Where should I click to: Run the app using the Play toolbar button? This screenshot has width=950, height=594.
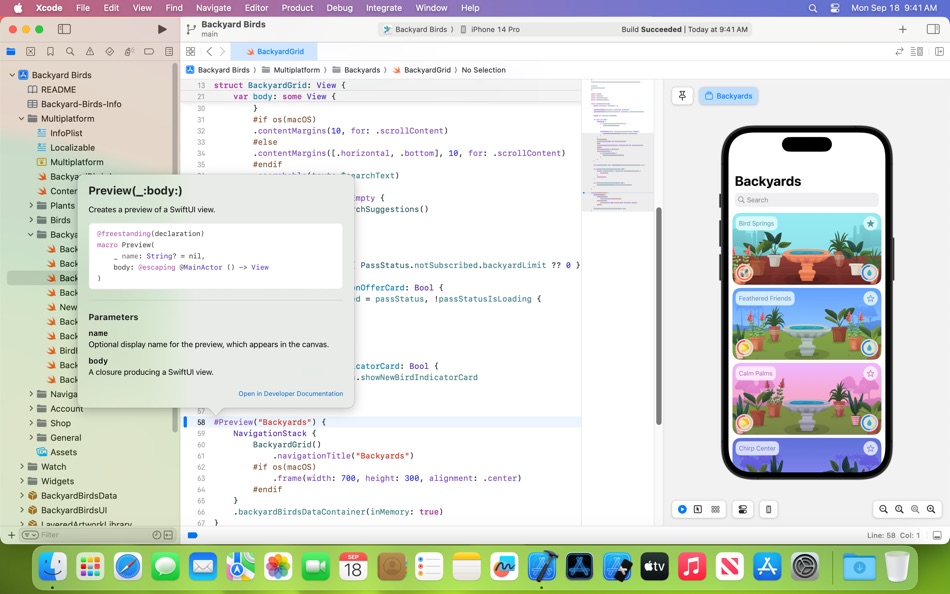[163, 29]
